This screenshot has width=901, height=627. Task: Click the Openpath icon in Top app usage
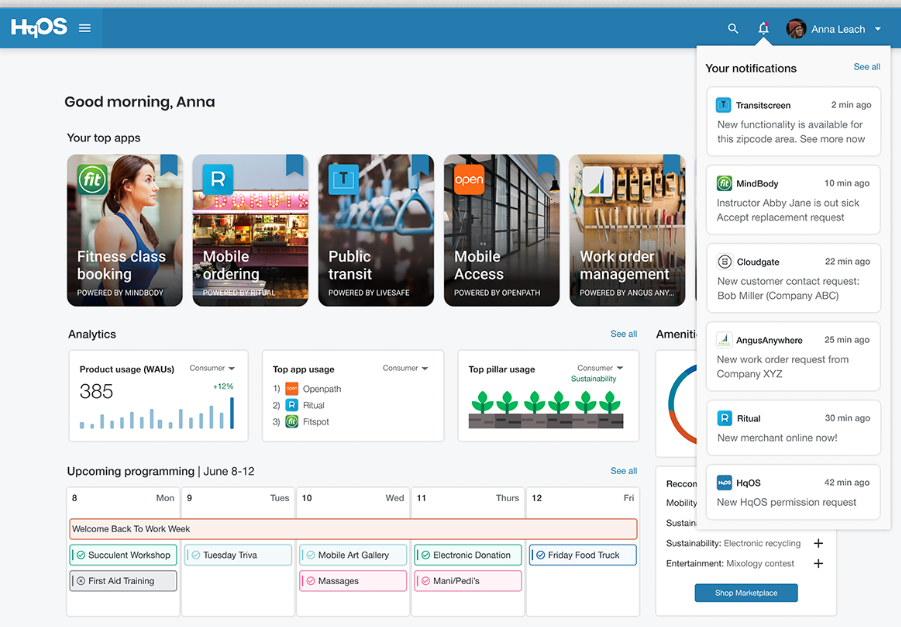(292, 388)
